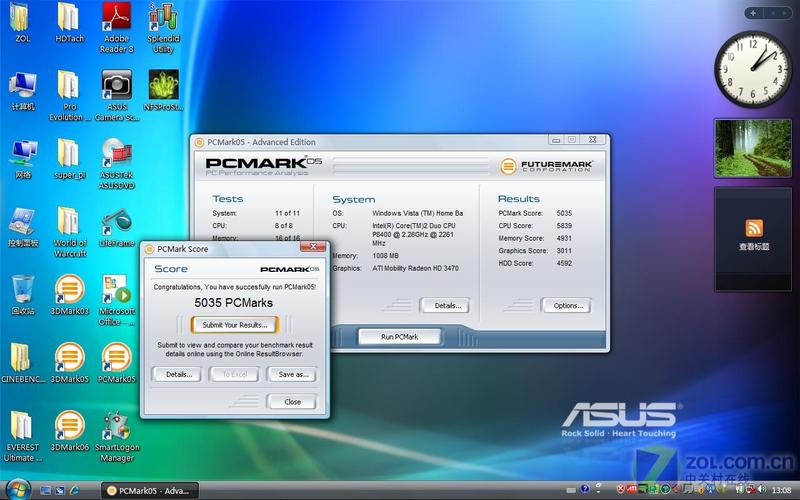This screenshot has width=800, height=500.
Task: Click System tests '11 of 11' text
Action: tap(287, 213)
